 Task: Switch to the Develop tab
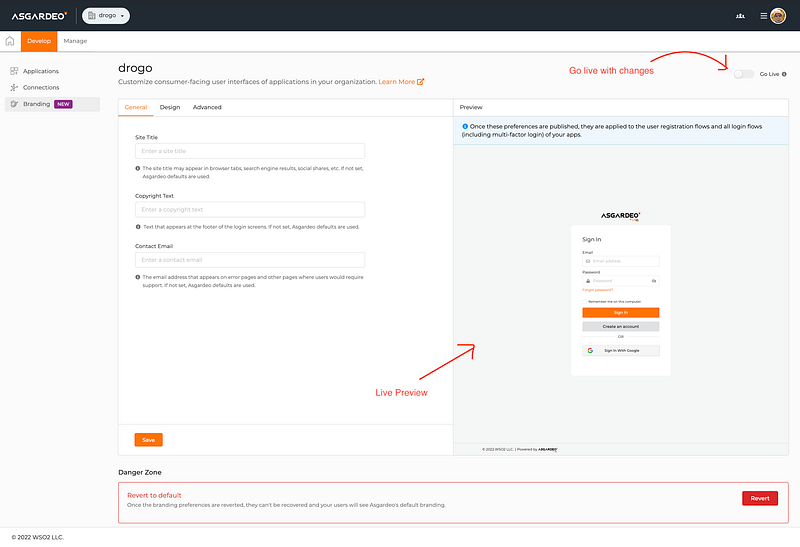[x=39, y=41]
